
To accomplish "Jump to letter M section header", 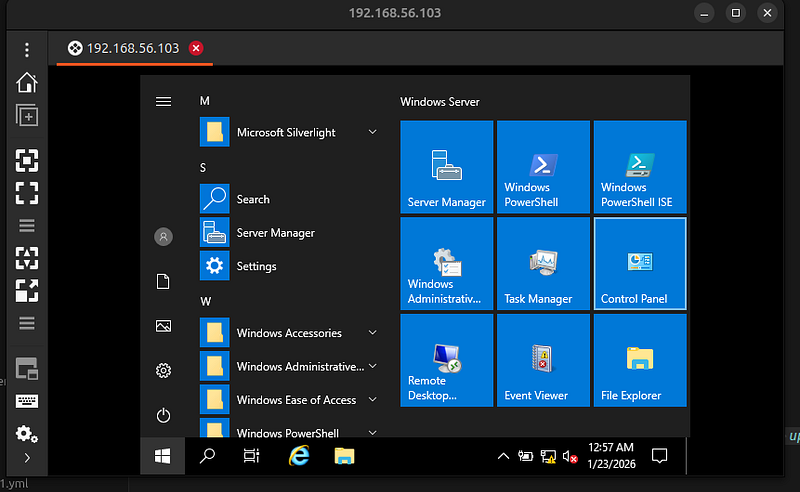I will (205, 101).
